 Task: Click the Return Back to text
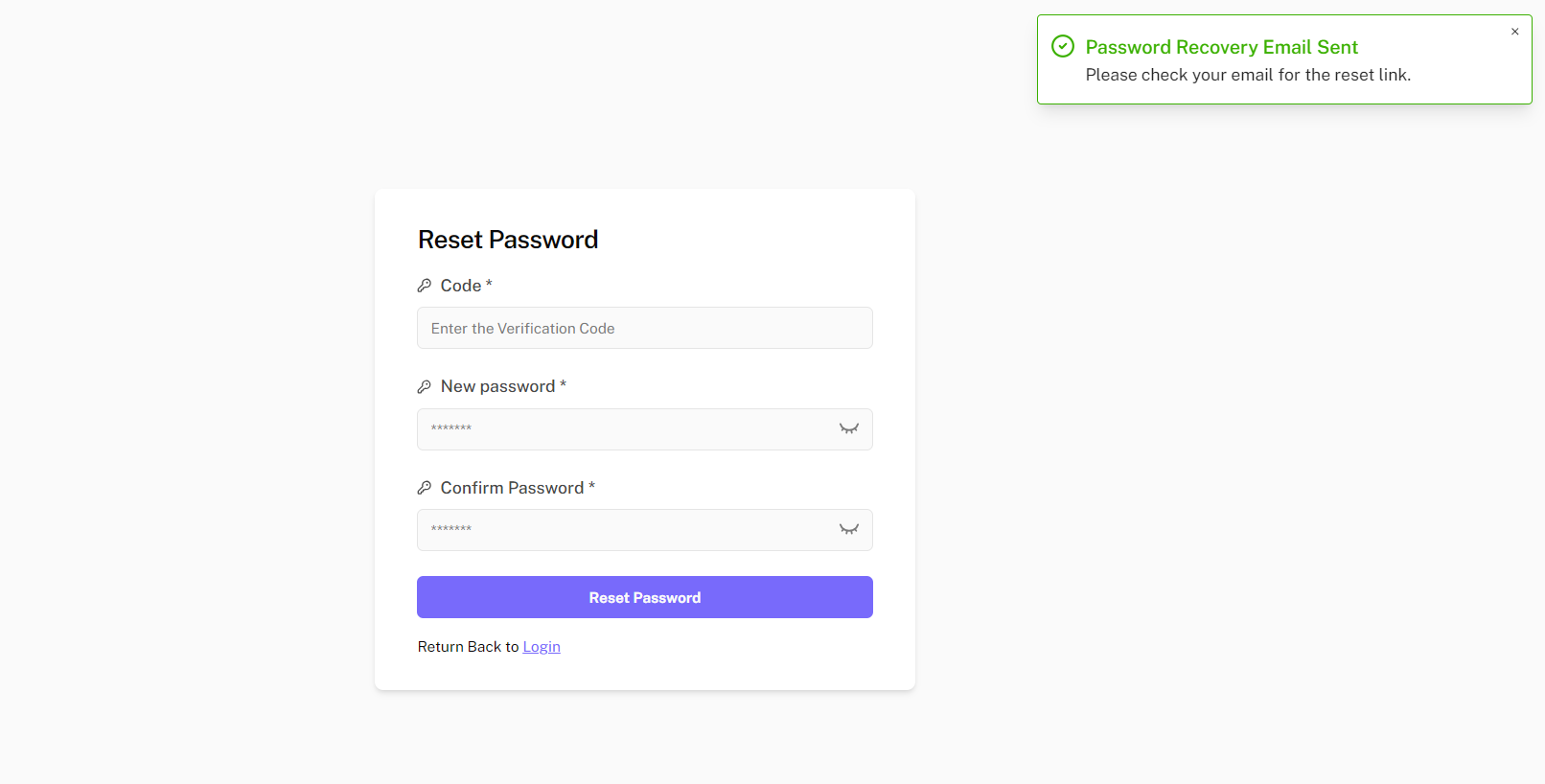468,647
